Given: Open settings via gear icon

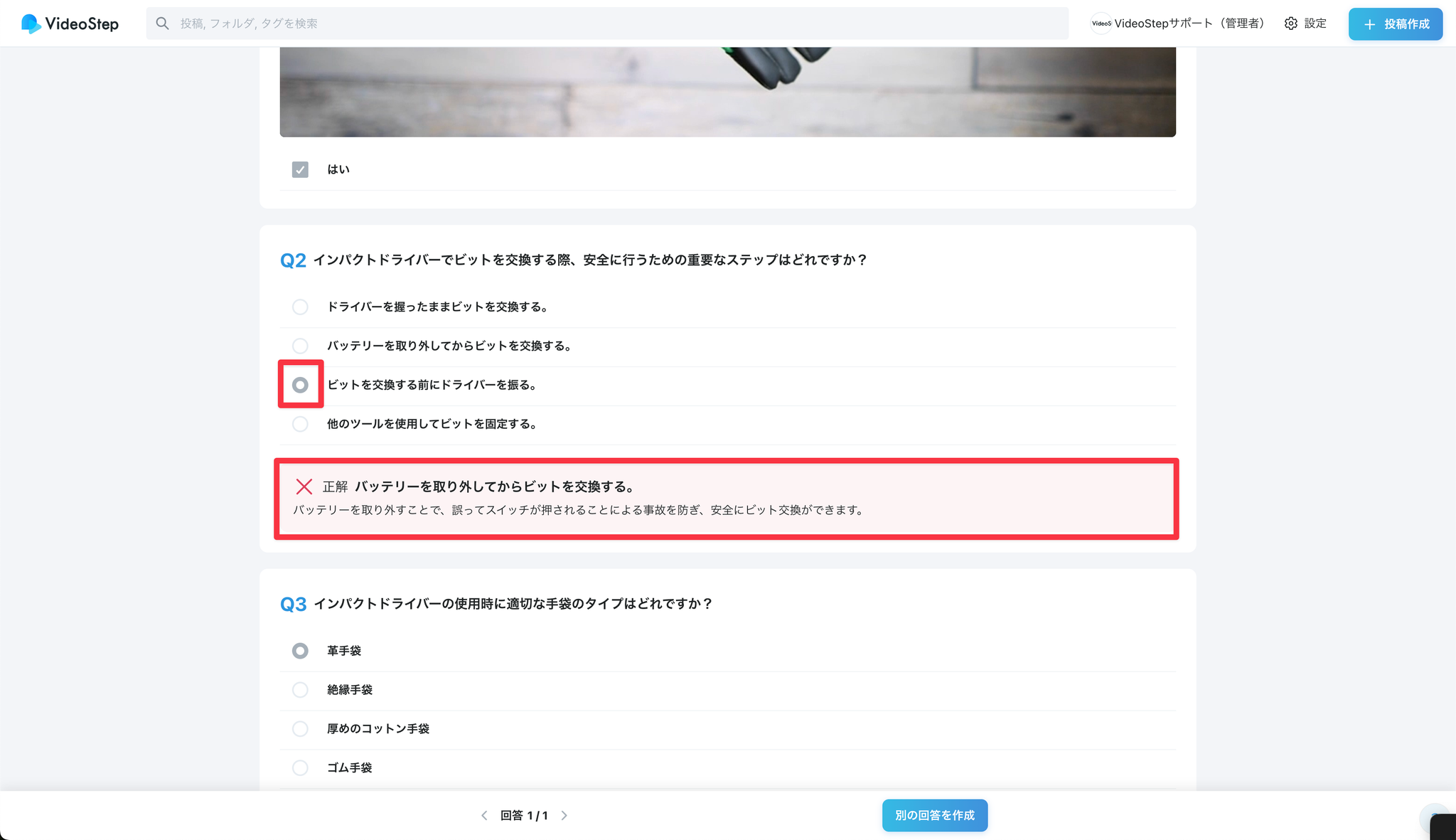Looking at the screenshot, I should [x=1290, y=23].
